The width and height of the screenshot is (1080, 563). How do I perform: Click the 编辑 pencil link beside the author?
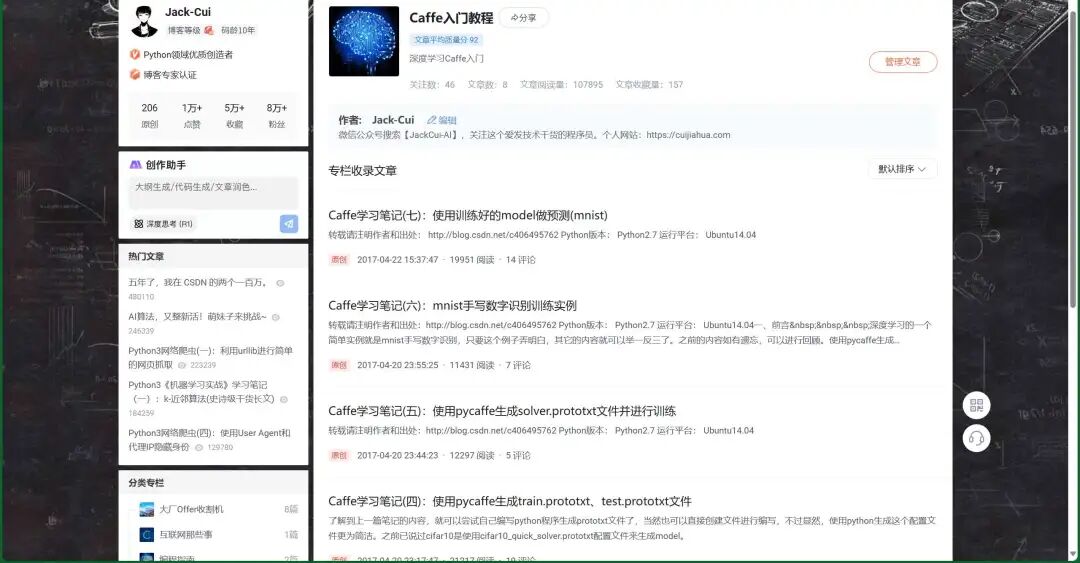click(x=442, y=120)
